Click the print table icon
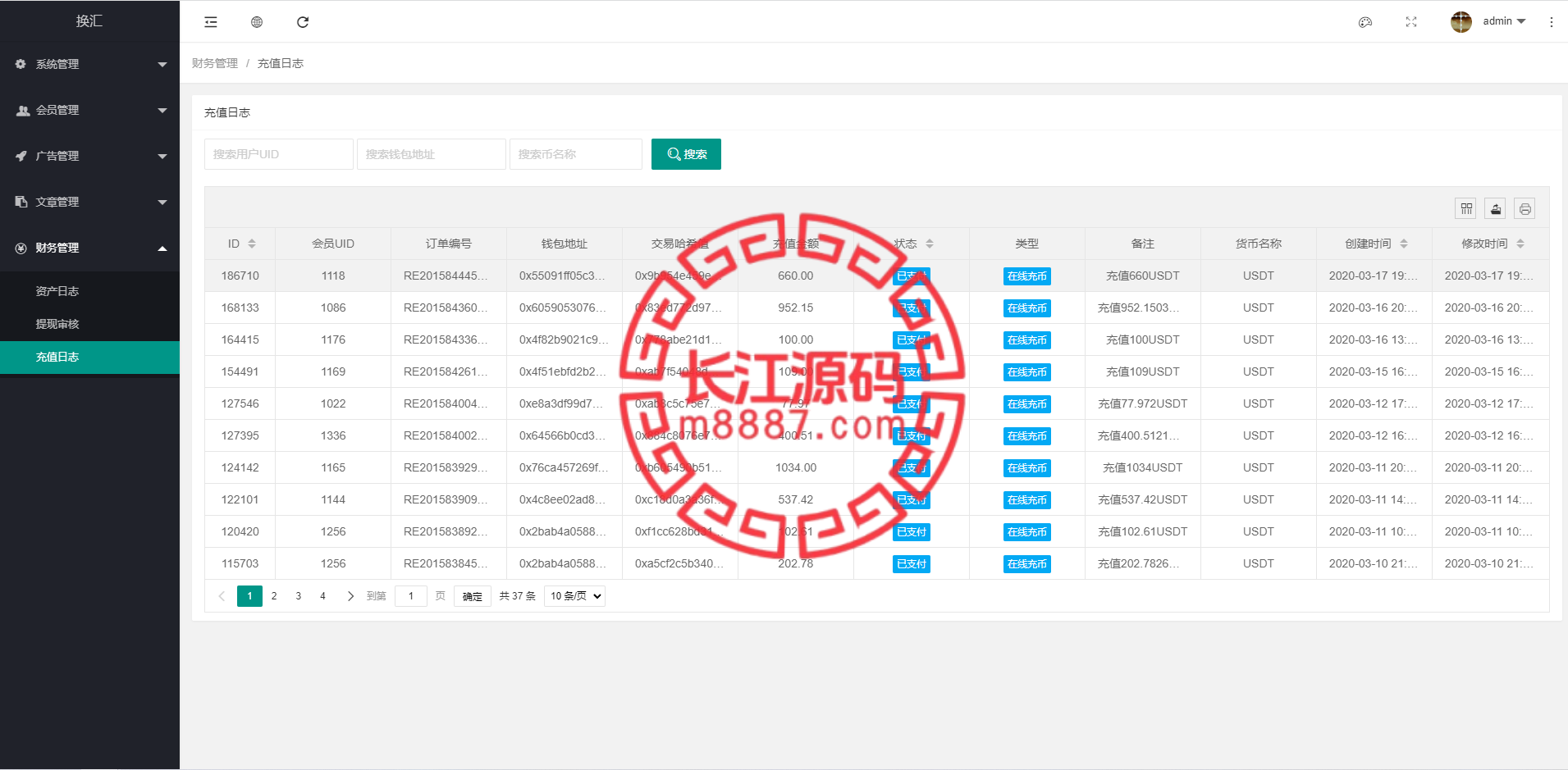Screen dimensions: 1568x770 click(x=1525, y=209)
